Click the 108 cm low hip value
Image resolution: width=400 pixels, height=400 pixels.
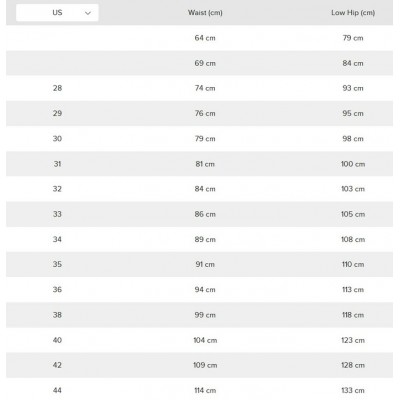click(353, 239)
